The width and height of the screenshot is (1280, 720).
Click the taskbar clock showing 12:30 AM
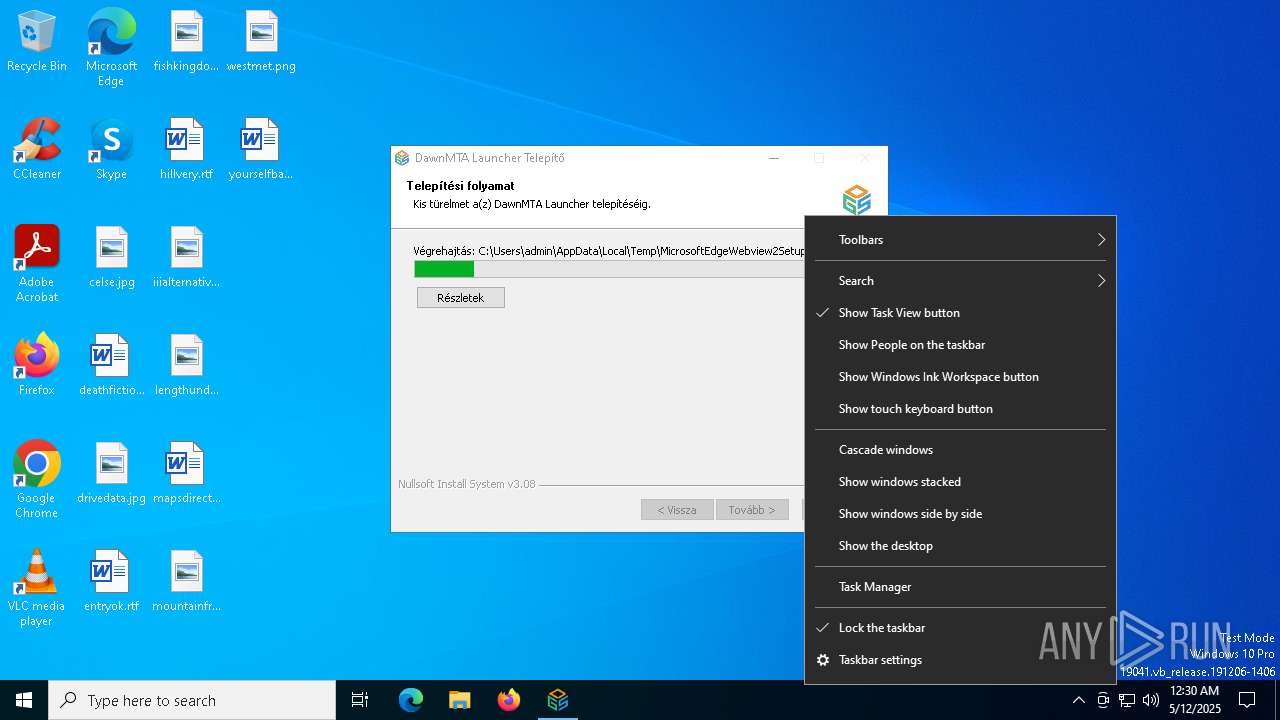click(1195, 700)
